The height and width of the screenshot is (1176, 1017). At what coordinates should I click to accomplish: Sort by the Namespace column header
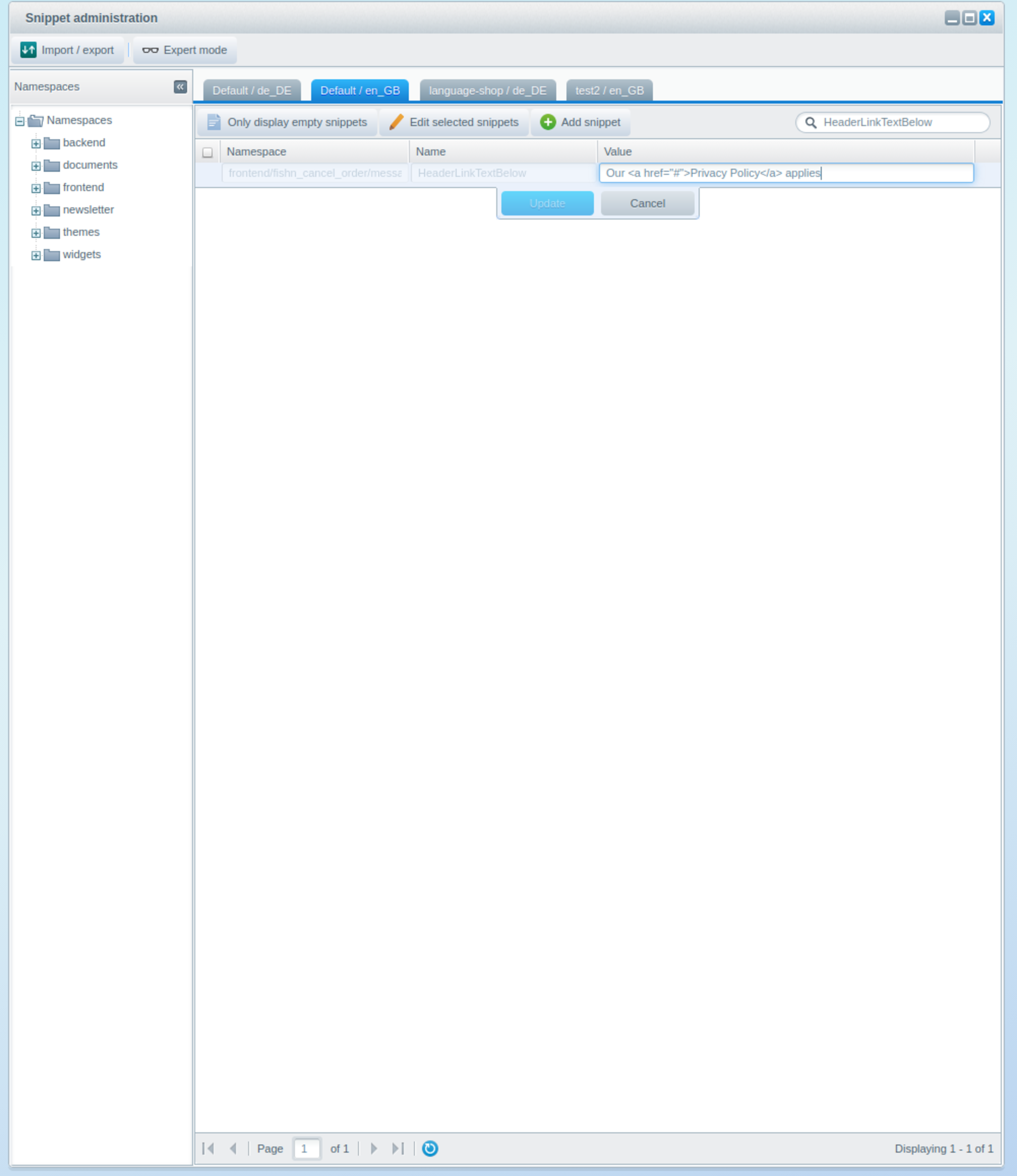click(x=315, y=151)
